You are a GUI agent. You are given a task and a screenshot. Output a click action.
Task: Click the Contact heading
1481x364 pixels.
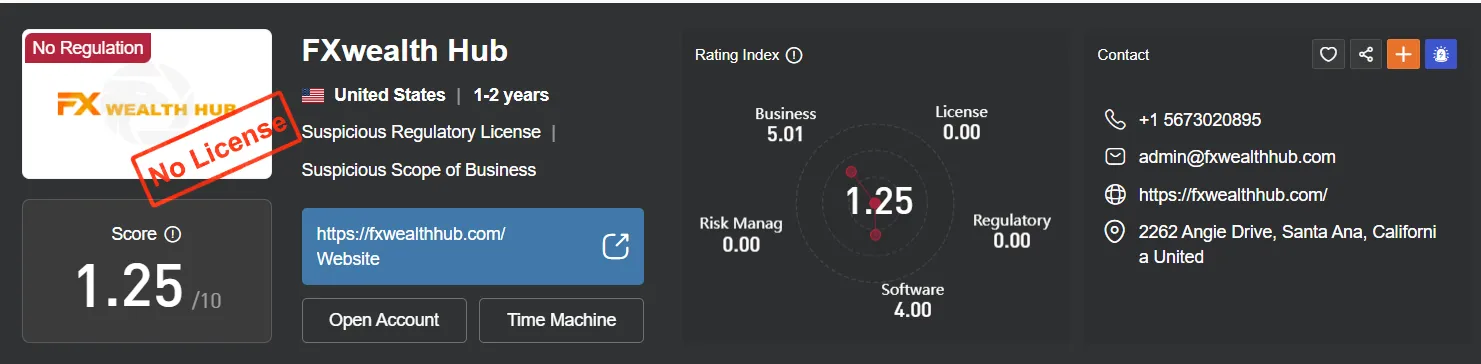click(x=1123, y=55)
